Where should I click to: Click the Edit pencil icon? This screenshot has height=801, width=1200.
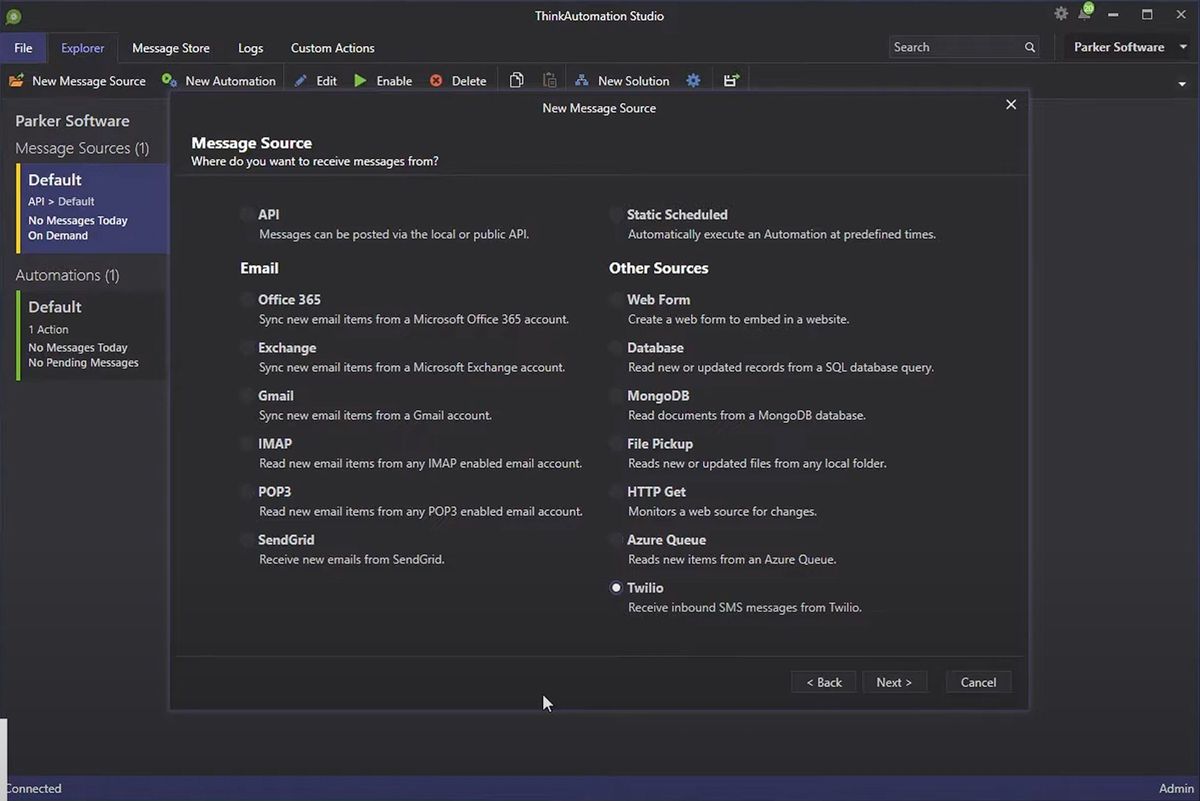click(301, 81)
